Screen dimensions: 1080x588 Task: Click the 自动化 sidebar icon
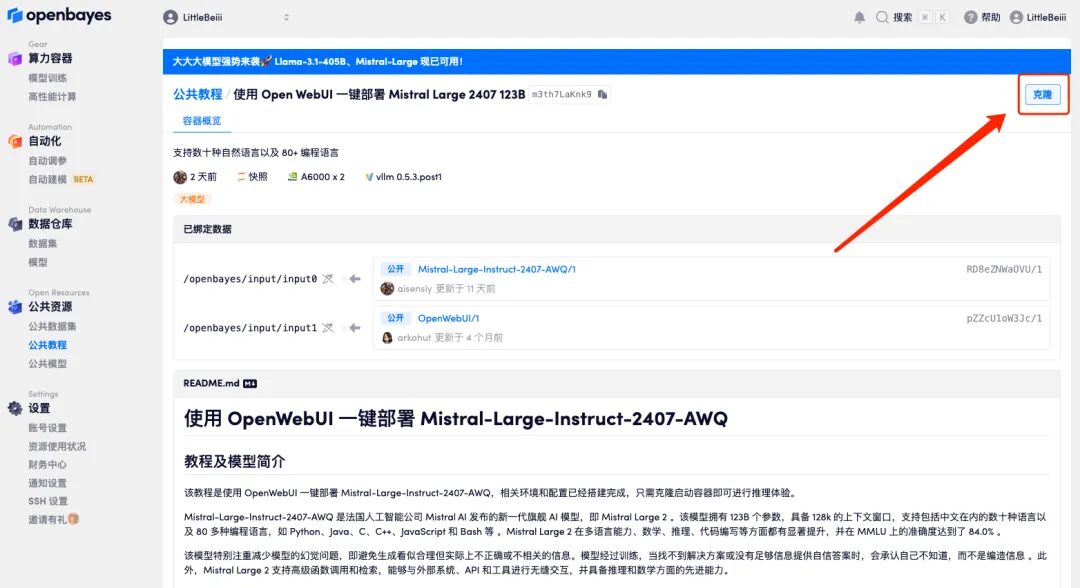point(15,142)
